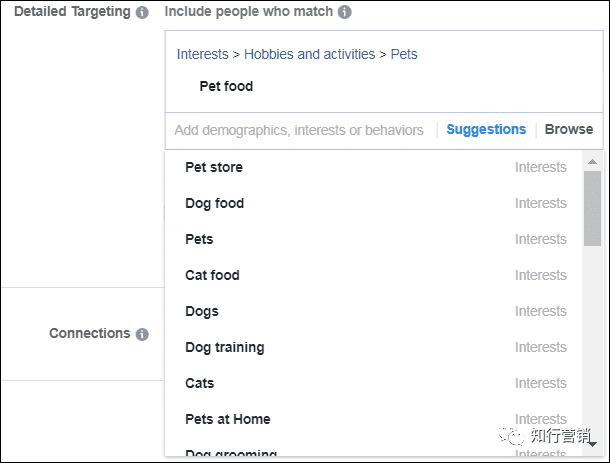
Task: Open the Suggestions tab
Action: point(486,130)
